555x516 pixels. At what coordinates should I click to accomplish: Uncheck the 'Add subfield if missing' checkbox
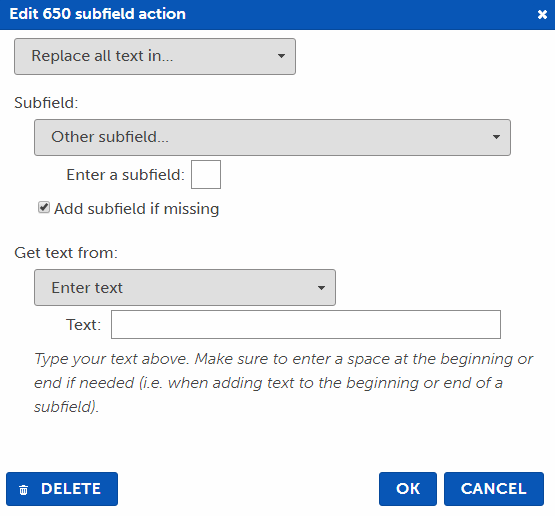coord(44,207)
